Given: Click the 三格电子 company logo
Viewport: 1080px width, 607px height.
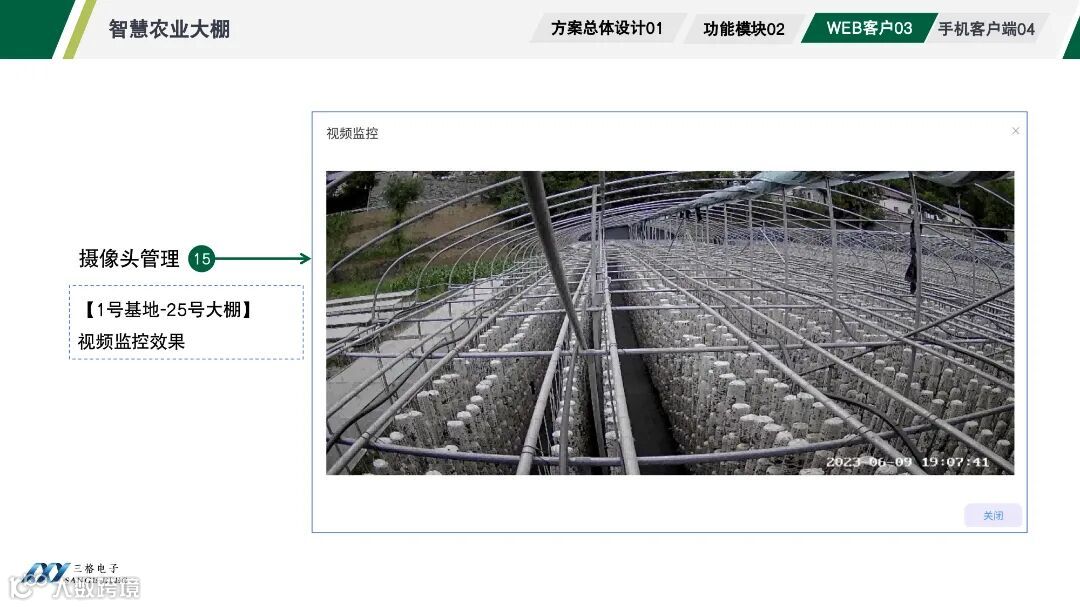Looking at the screenshot, I should (x=72, y=573).
